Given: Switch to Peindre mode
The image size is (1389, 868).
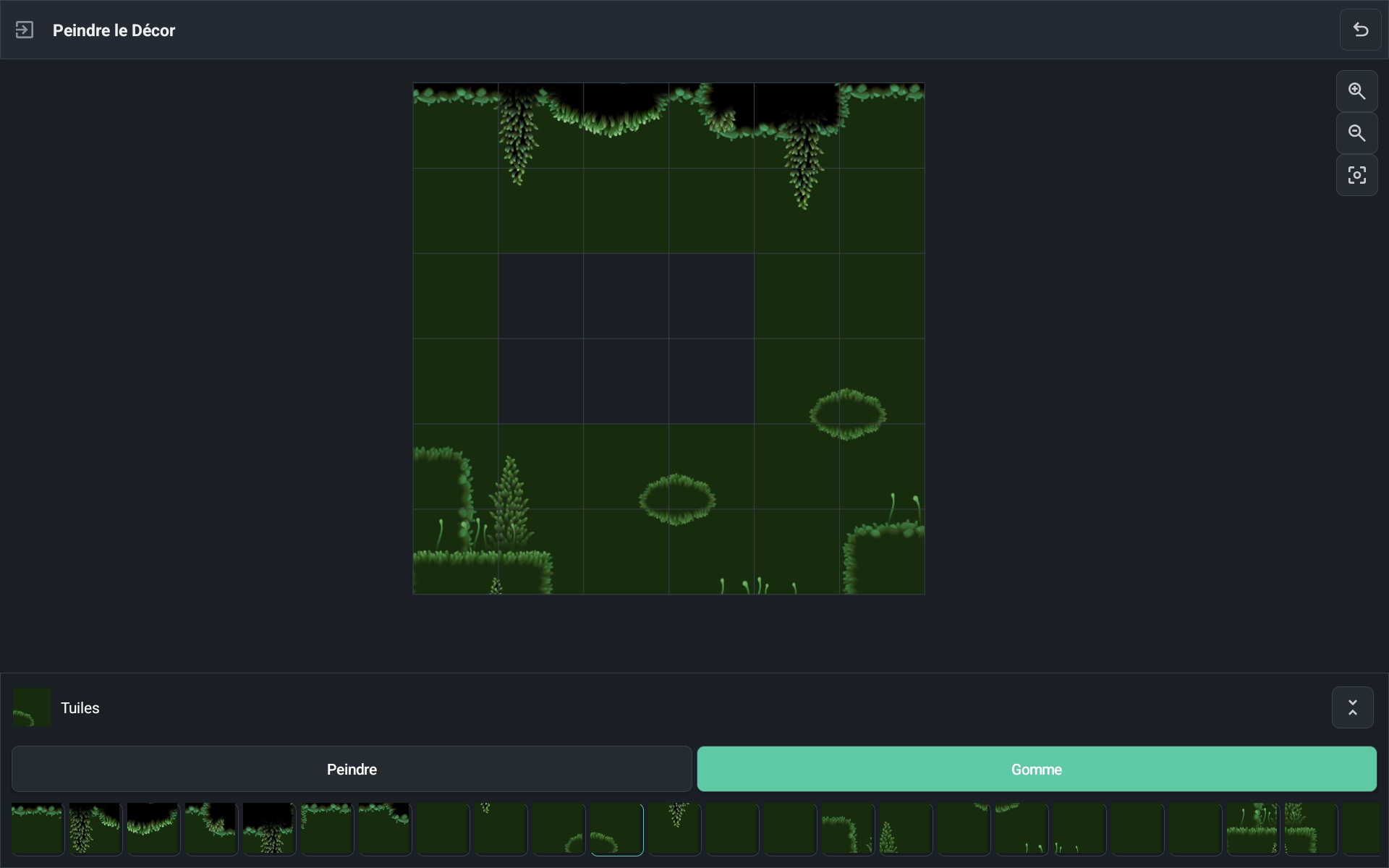Looking at the screenshot, I should pos(352,769).
